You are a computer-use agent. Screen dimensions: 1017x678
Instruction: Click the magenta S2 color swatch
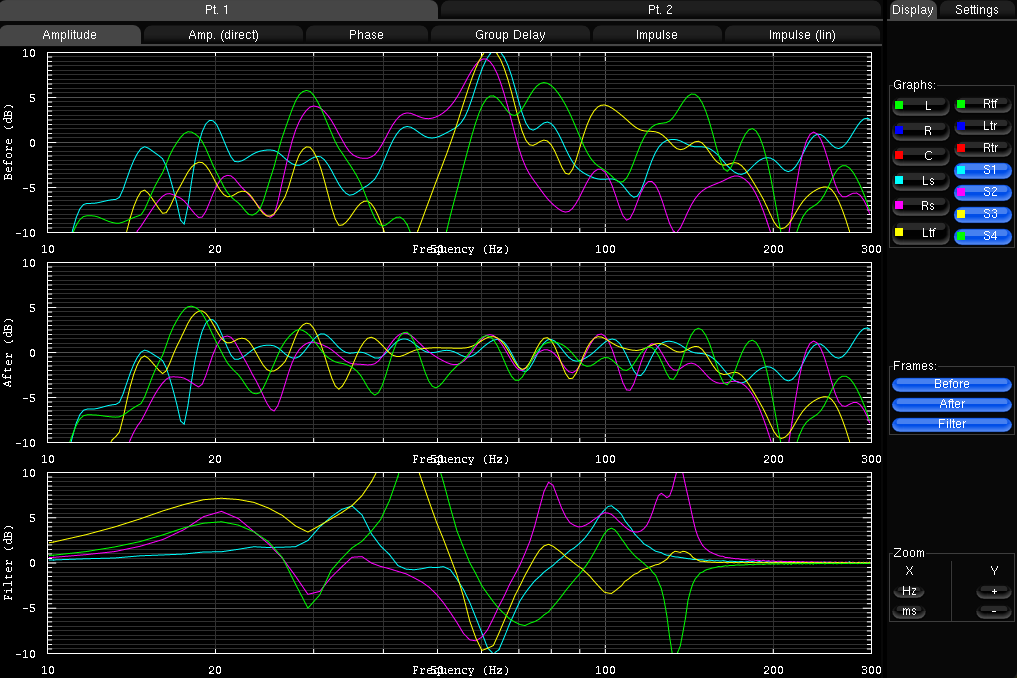pos(961,192)
